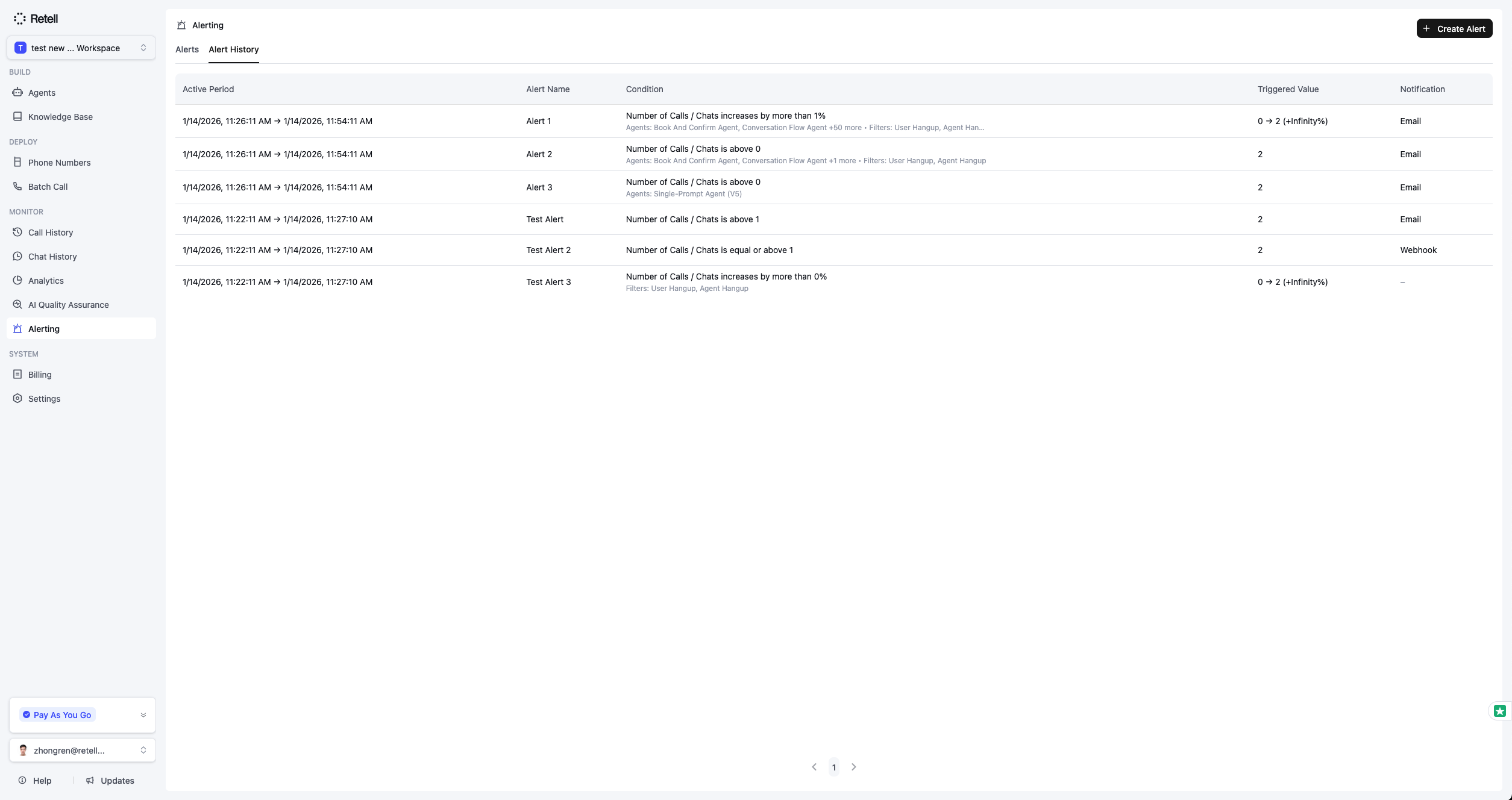Viewport: 1512px width, 800px height.
Task: Open the Settings gear in the sidebar
Action: 17,398
